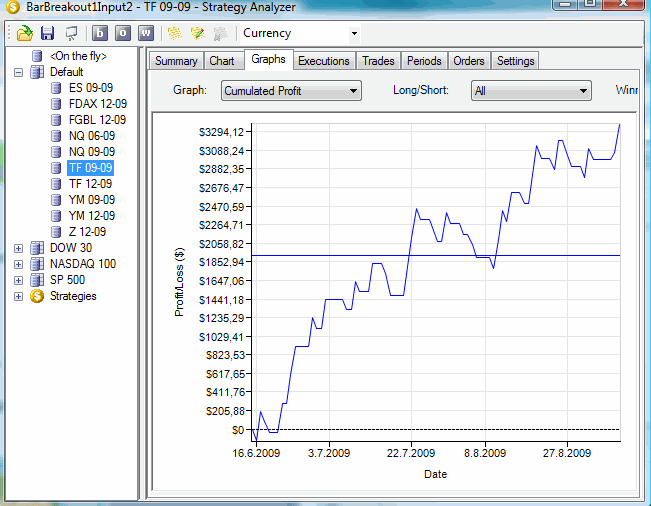Click the open folder toolbar icon
This screenshot has width=651, height=506.
[25, 33]
